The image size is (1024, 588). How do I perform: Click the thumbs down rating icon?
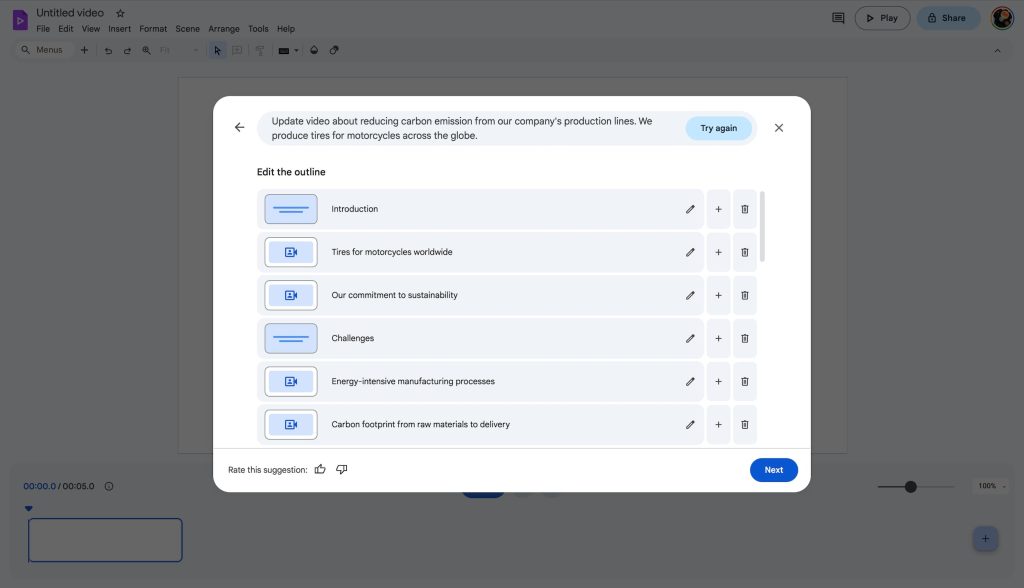342,469
